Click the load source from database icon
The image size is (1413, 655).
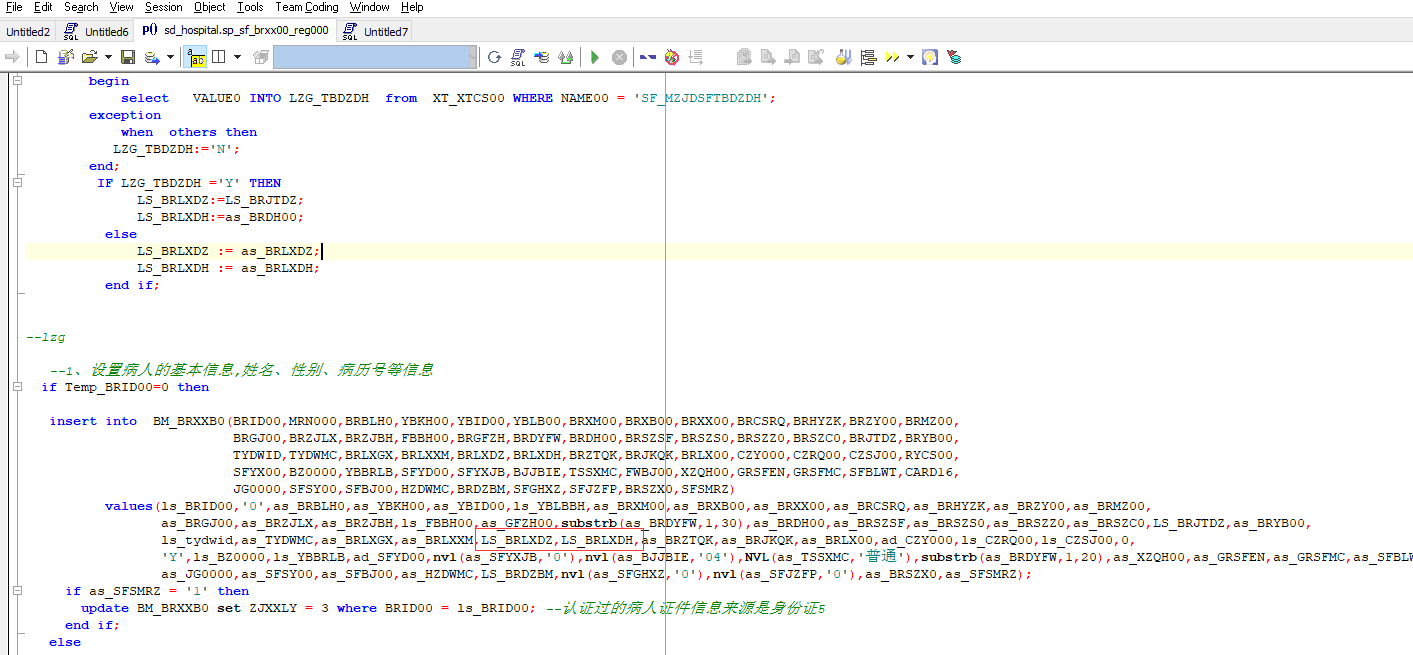pos(66,57)
